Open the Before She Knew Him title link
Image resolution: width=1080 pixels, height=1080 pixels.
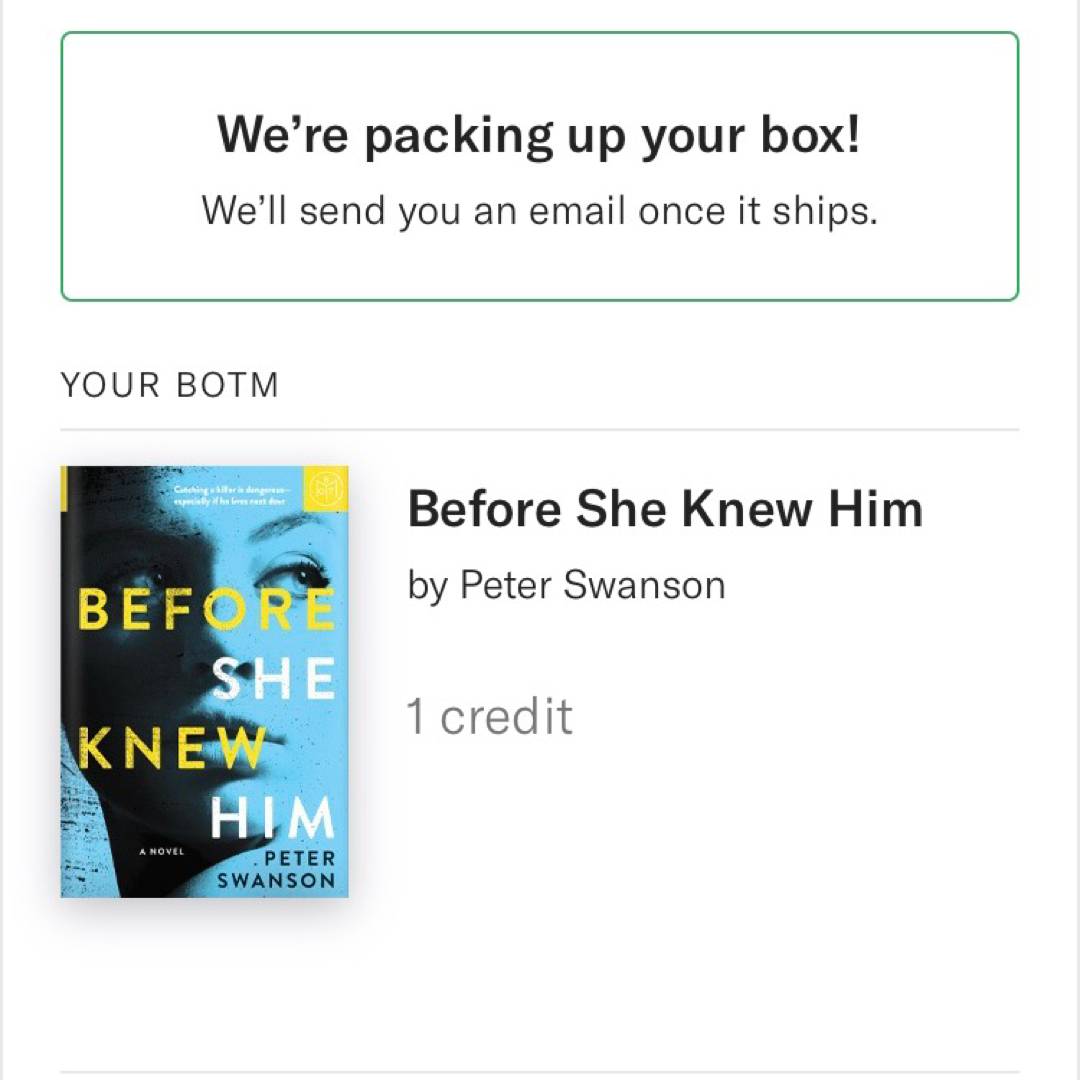pos(664,509)
